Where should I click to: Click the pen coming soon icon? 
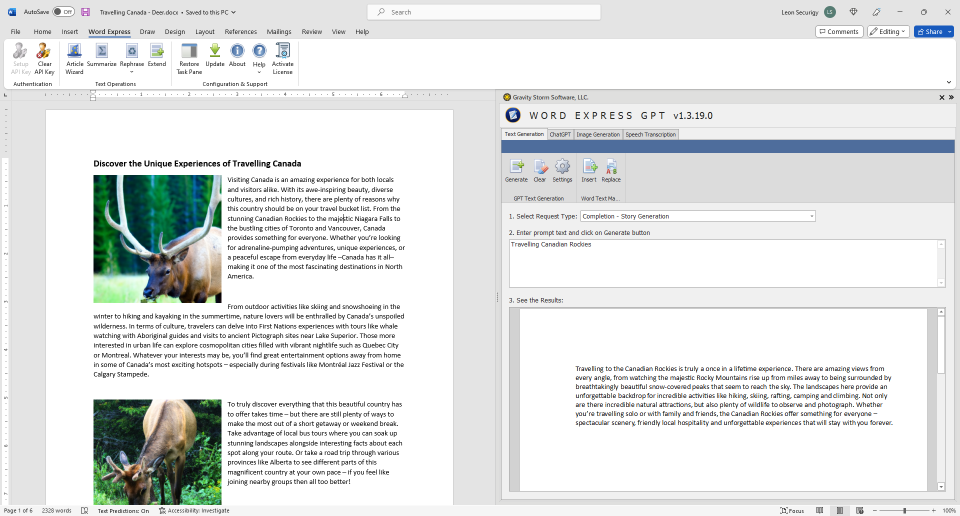877,12
